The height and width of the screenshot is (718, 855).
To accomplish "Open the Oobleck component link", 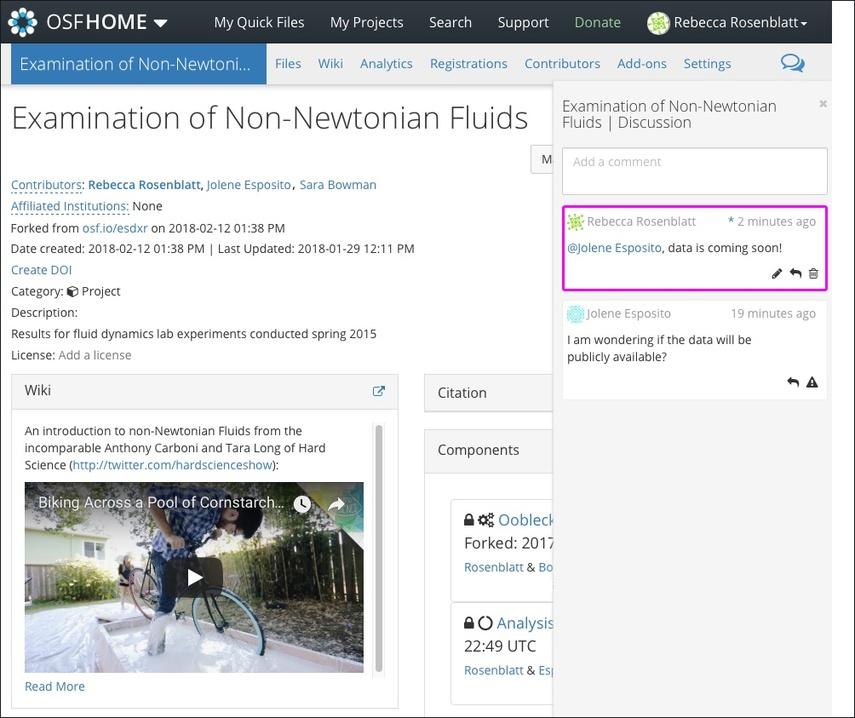I will 525,520.
